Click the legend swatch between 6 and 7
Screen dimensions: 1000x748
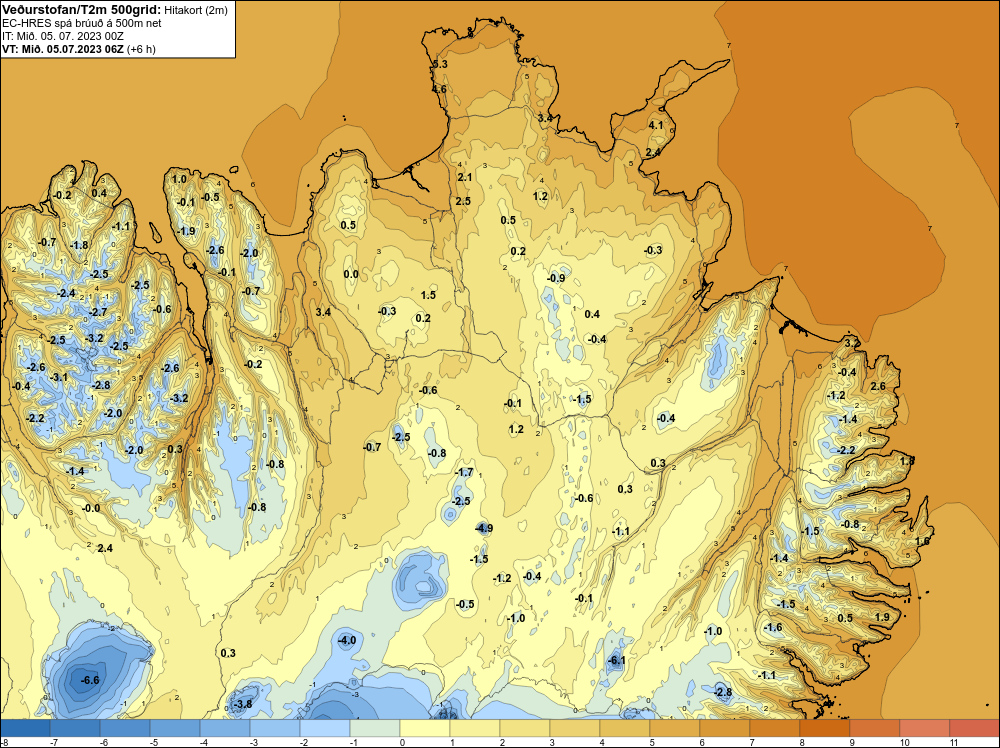[x=724, y=728]
